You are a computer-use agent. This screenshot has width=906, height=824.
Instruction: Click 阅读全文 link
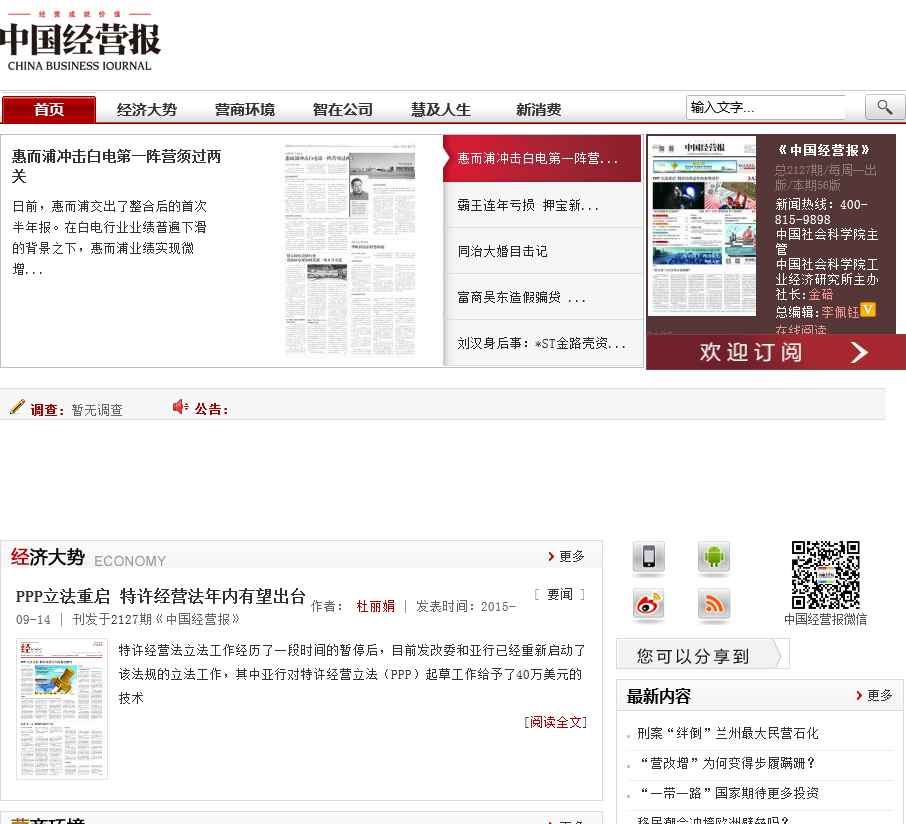click(555, 722)
